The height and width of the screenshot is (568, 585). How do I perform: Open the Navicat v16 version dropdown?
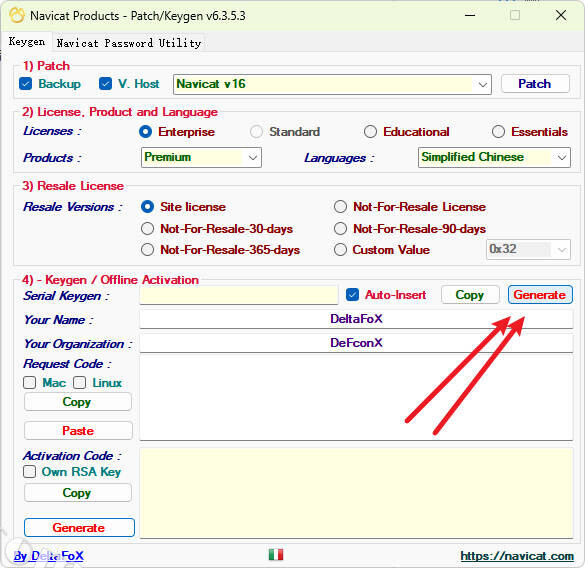(332, 84)
